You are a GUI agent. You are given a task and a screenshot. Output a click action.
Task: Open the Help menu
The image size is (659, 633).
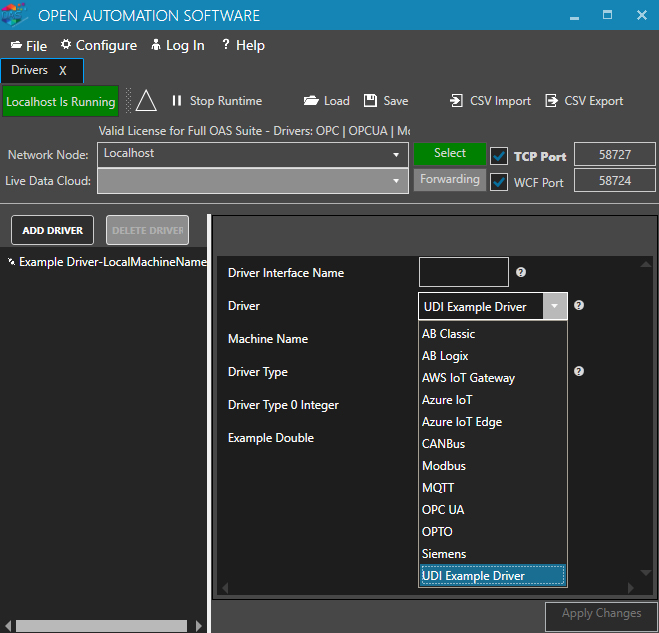pos(243,45)
